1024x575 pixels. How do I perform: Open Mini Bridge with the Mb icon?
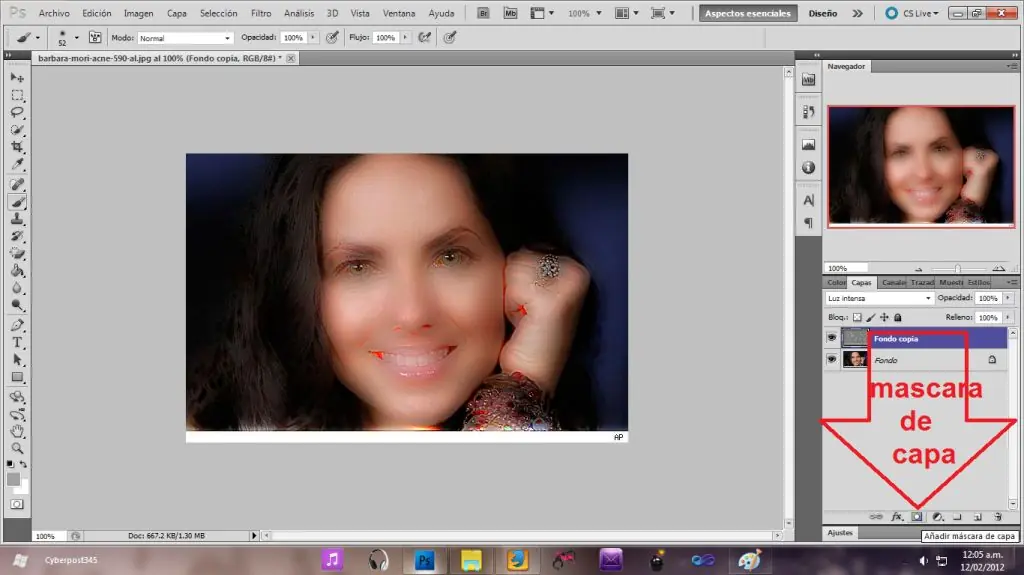pos(510,13)
